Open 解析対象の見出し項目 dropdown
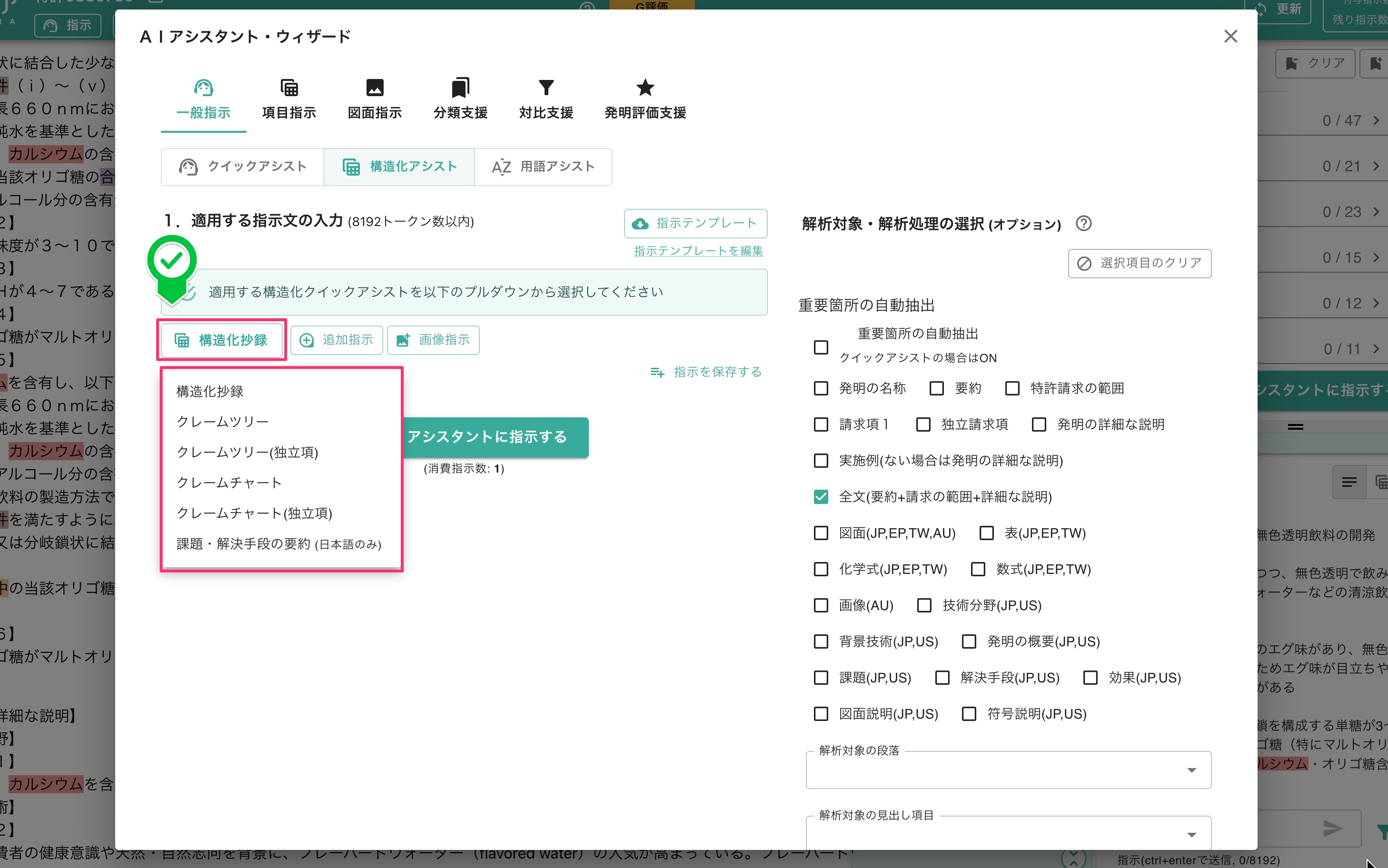 [1009, 834]
